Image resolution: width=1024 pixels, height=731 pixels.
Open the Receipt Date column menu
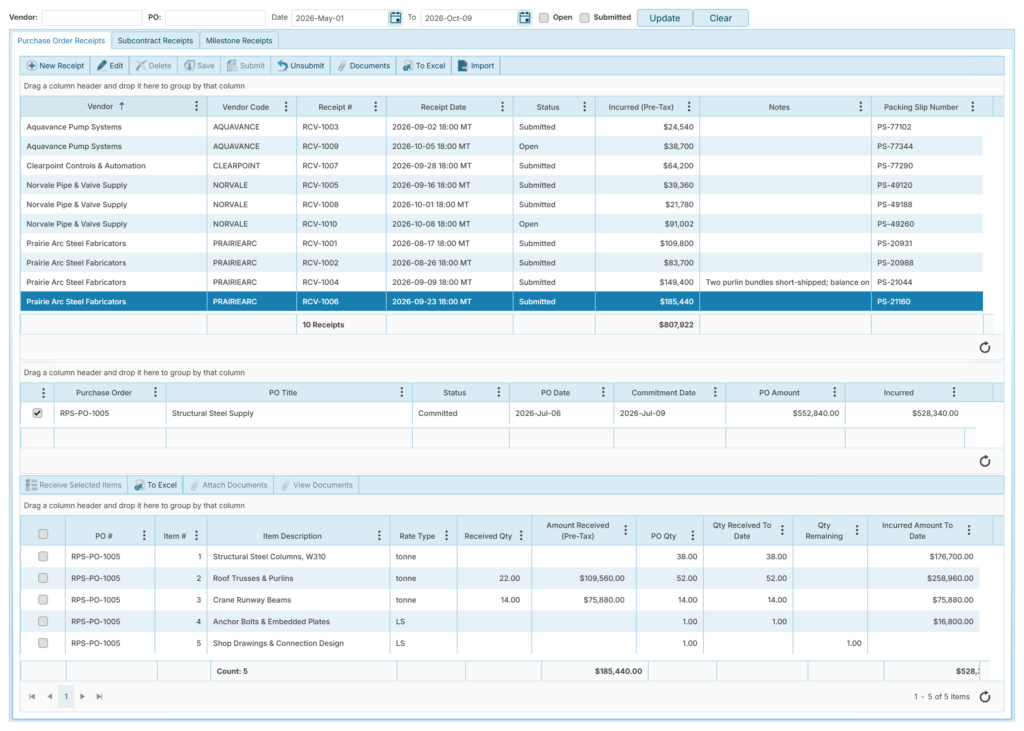point(502,106)
